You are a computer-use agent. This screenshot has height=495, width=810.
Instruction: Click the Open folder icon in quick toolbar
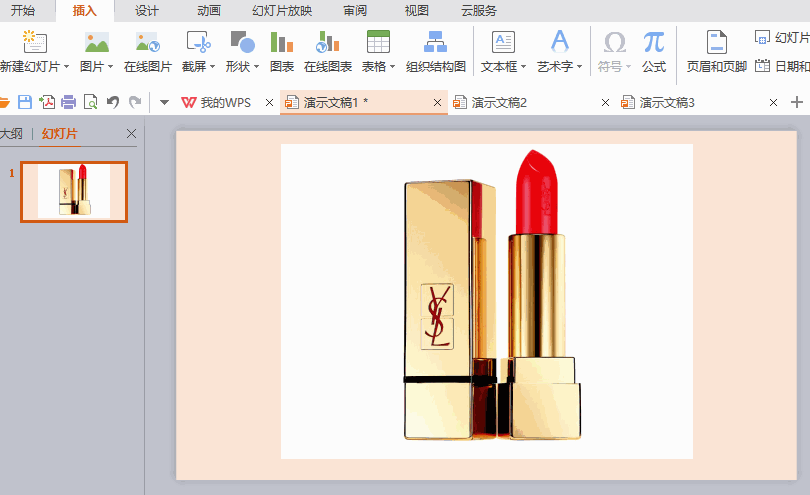[x=4, y=102]
